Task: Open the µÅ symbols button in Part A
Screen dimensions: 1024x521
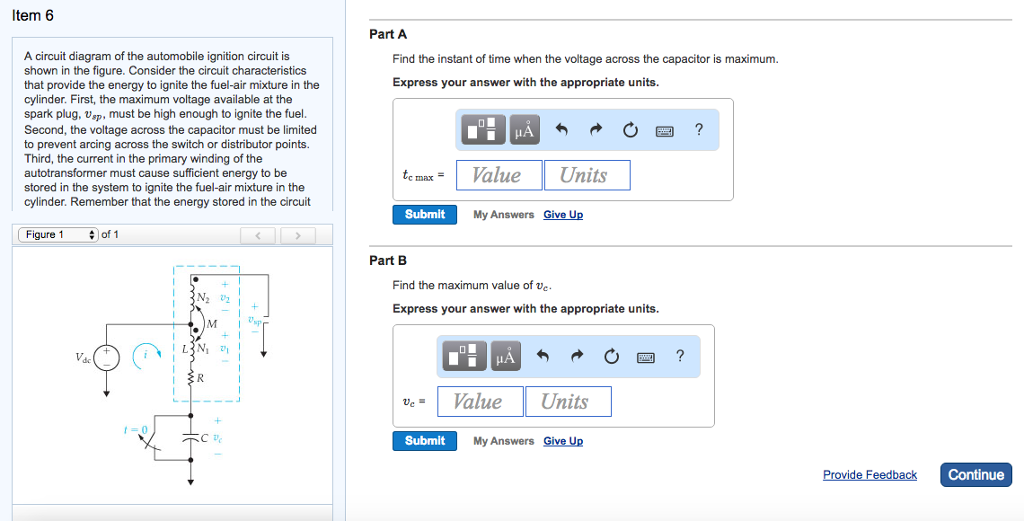Action: [x=524, y=129]
